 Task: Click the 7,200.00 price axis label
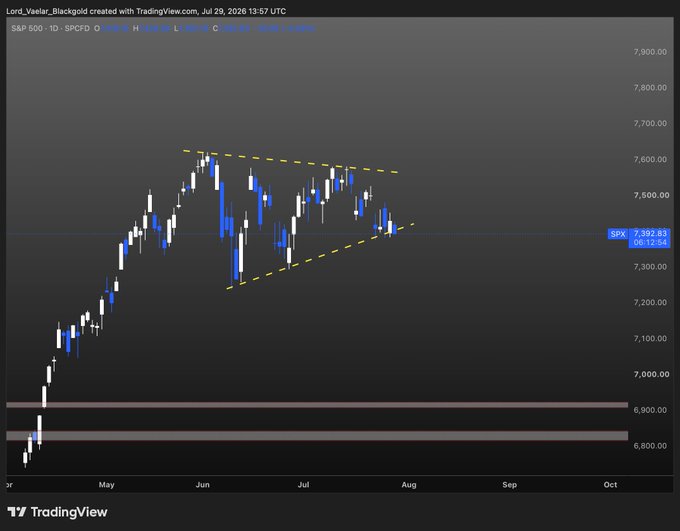650,302
